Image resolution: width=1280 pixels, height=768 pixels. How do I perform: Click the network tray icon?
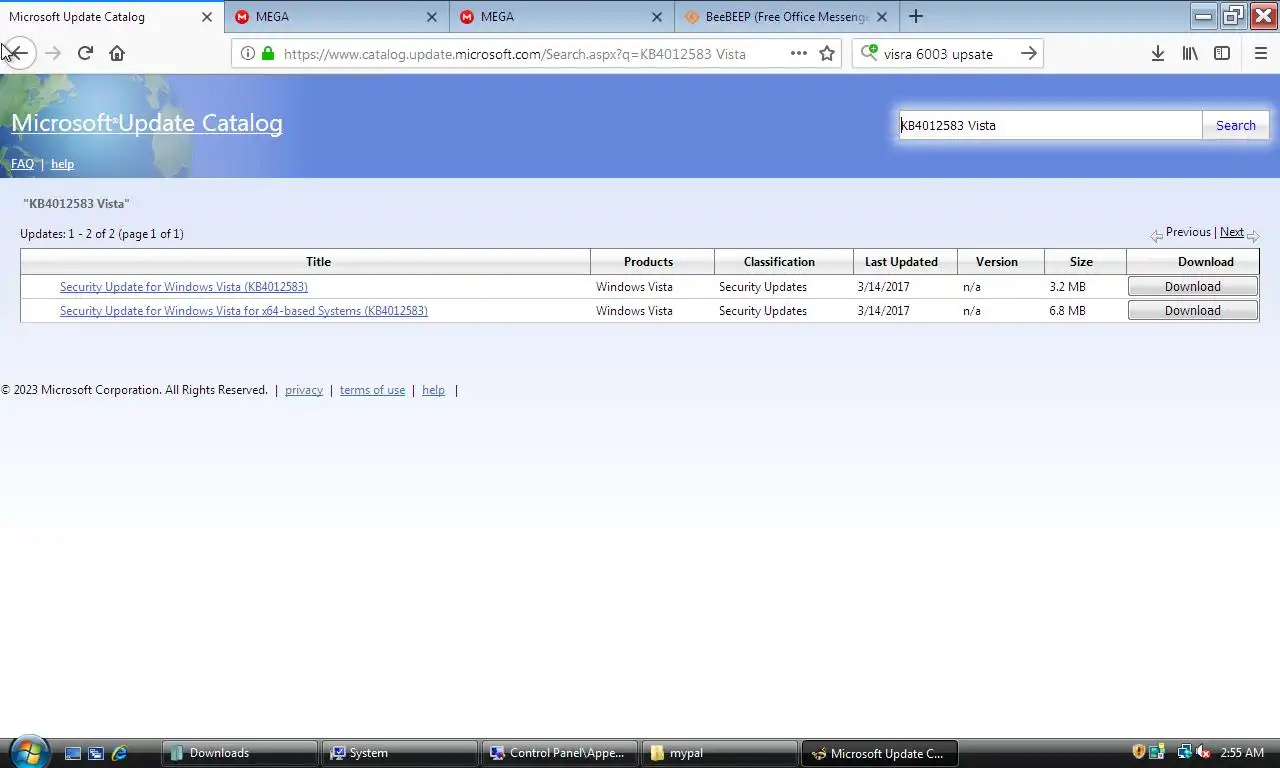[1184, 752]
